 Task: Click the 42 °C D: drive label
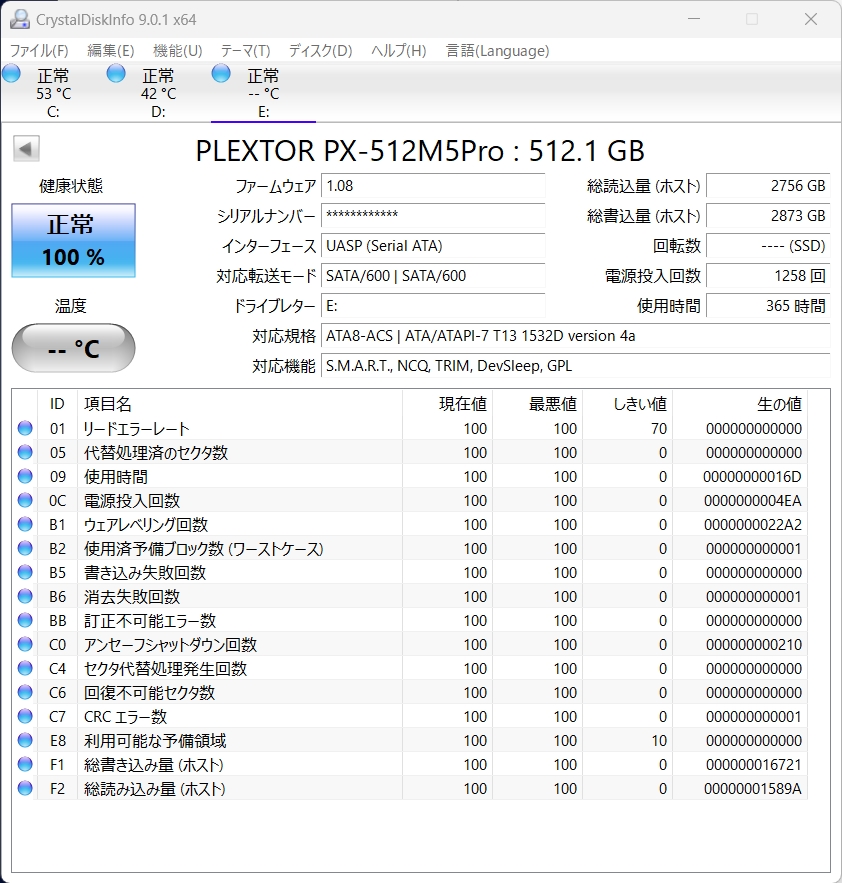coord(158,93)
